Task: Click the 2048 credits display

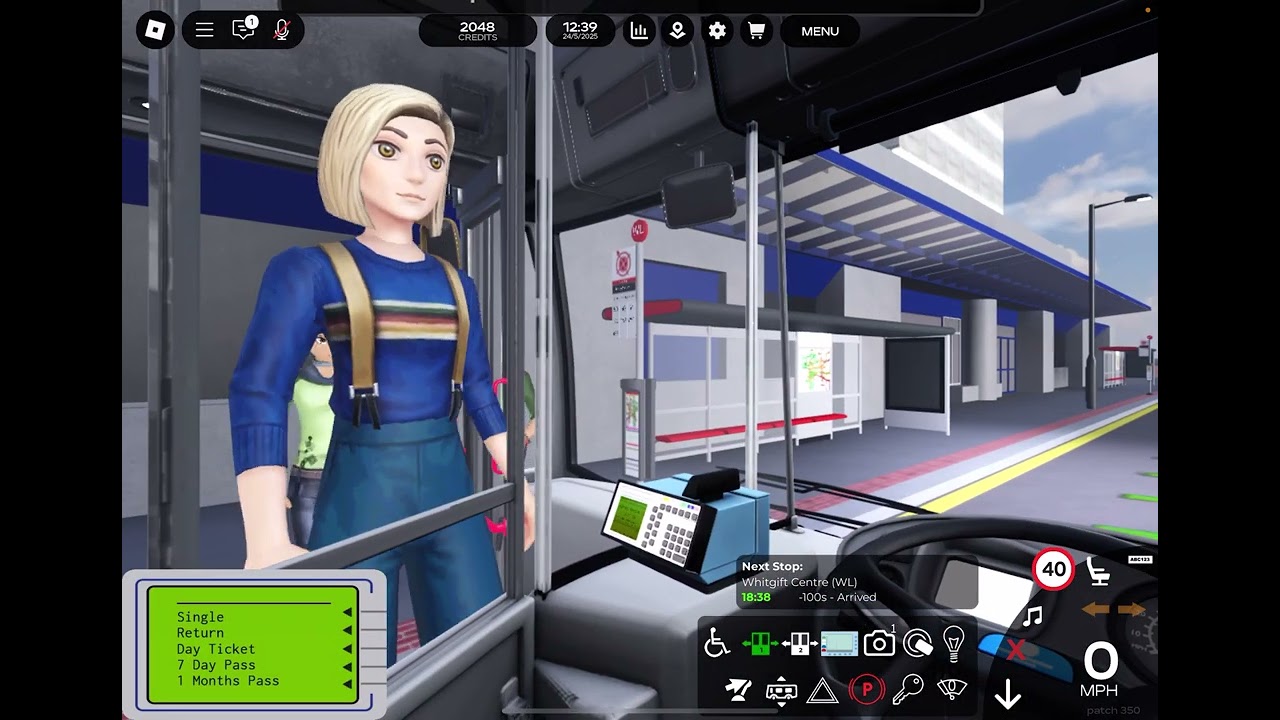Action: pyautogui.click(x=477, y=31)
